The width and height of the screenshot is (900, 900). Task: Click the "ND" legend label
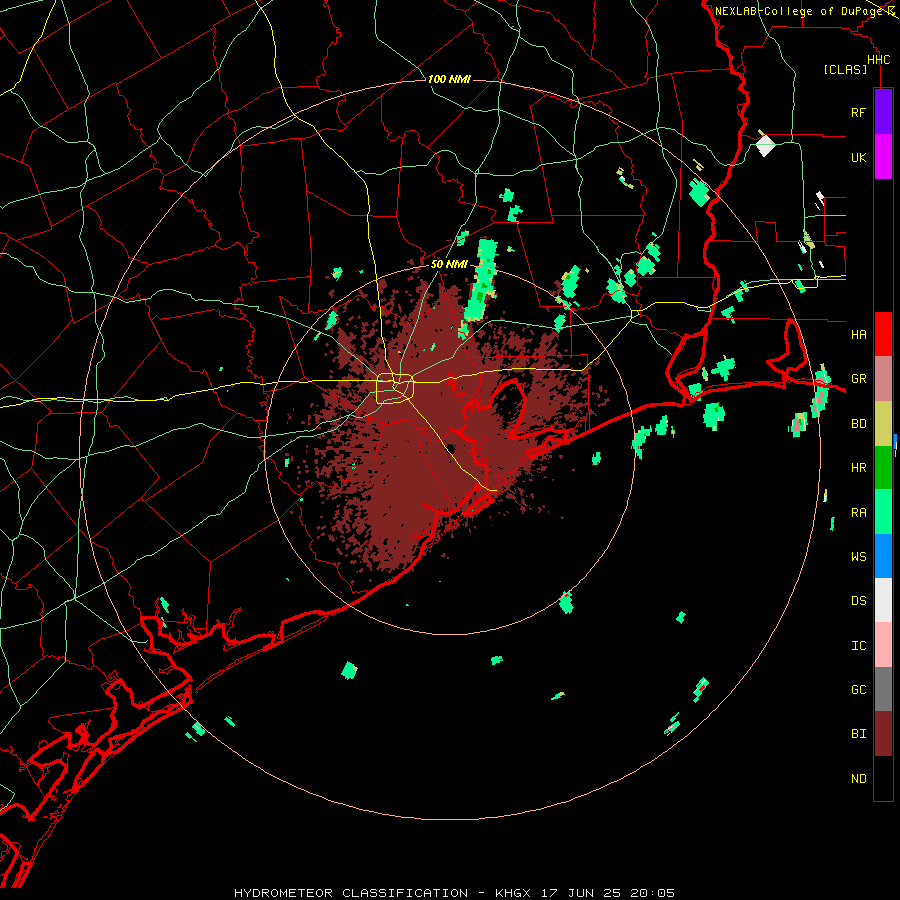coord(858,779)
